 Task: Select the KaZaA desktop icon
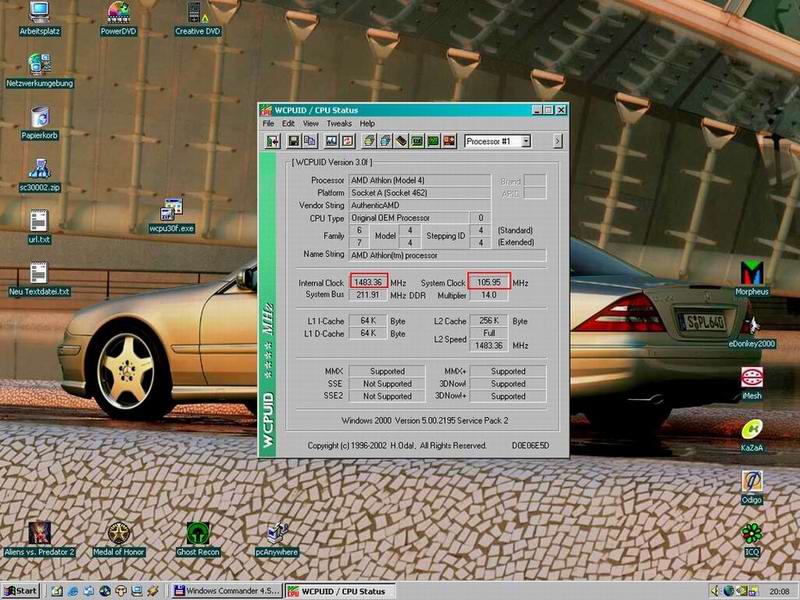click(x=752, y=435)
